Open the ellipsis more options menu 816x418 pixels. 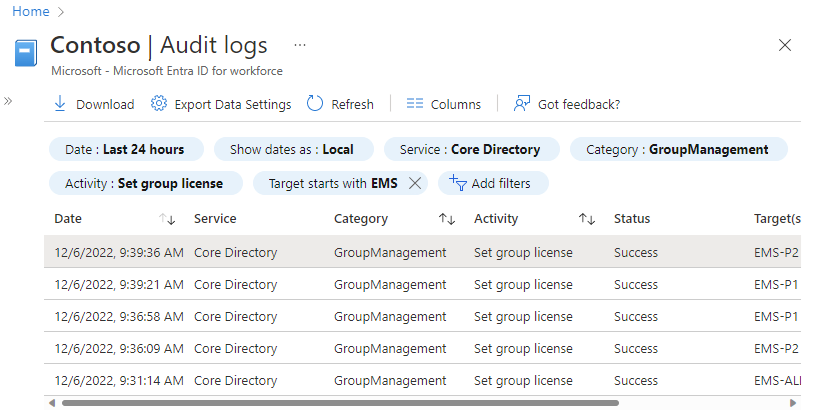click(x=300, y=45)
